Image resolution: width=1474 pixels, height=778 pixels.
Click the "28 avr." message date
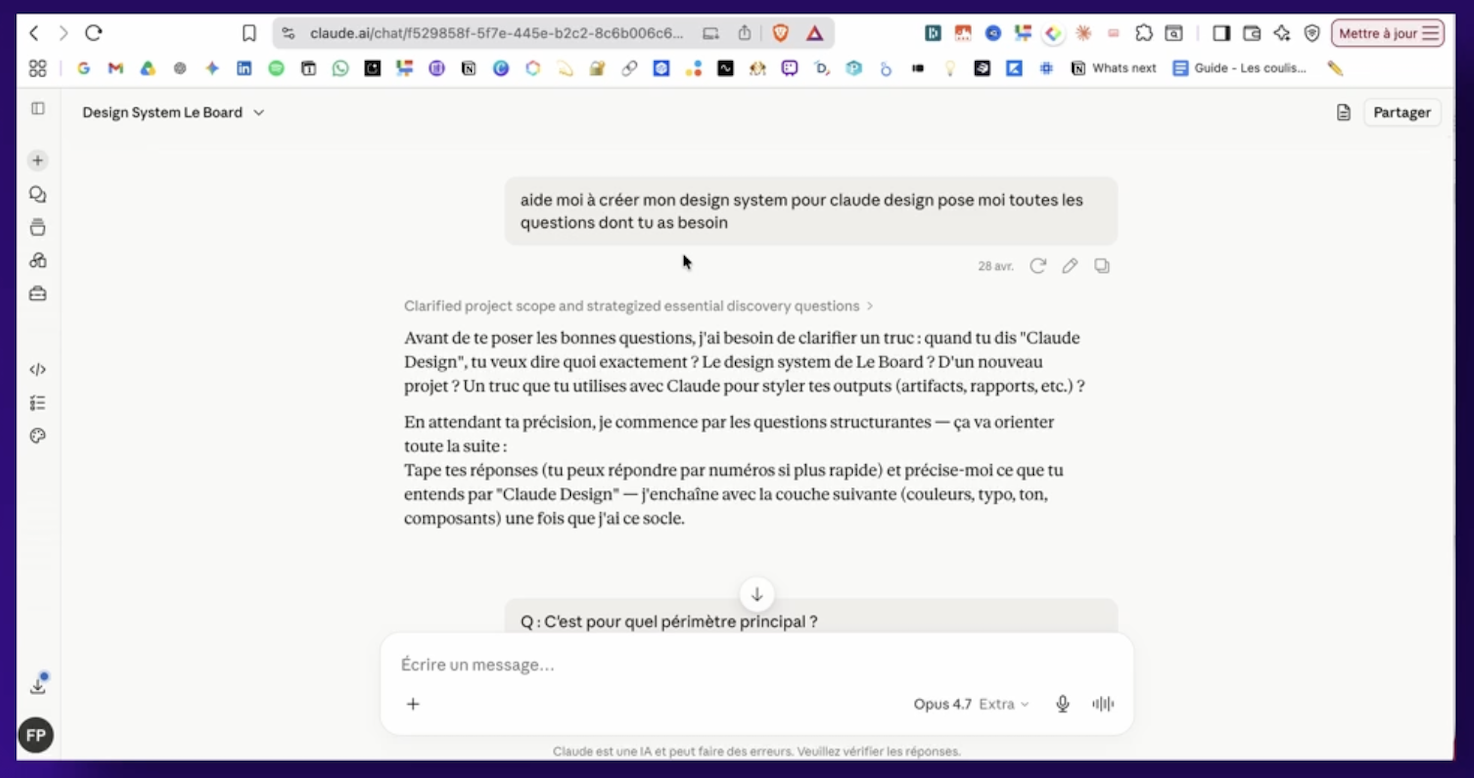[x=996, y=266]
